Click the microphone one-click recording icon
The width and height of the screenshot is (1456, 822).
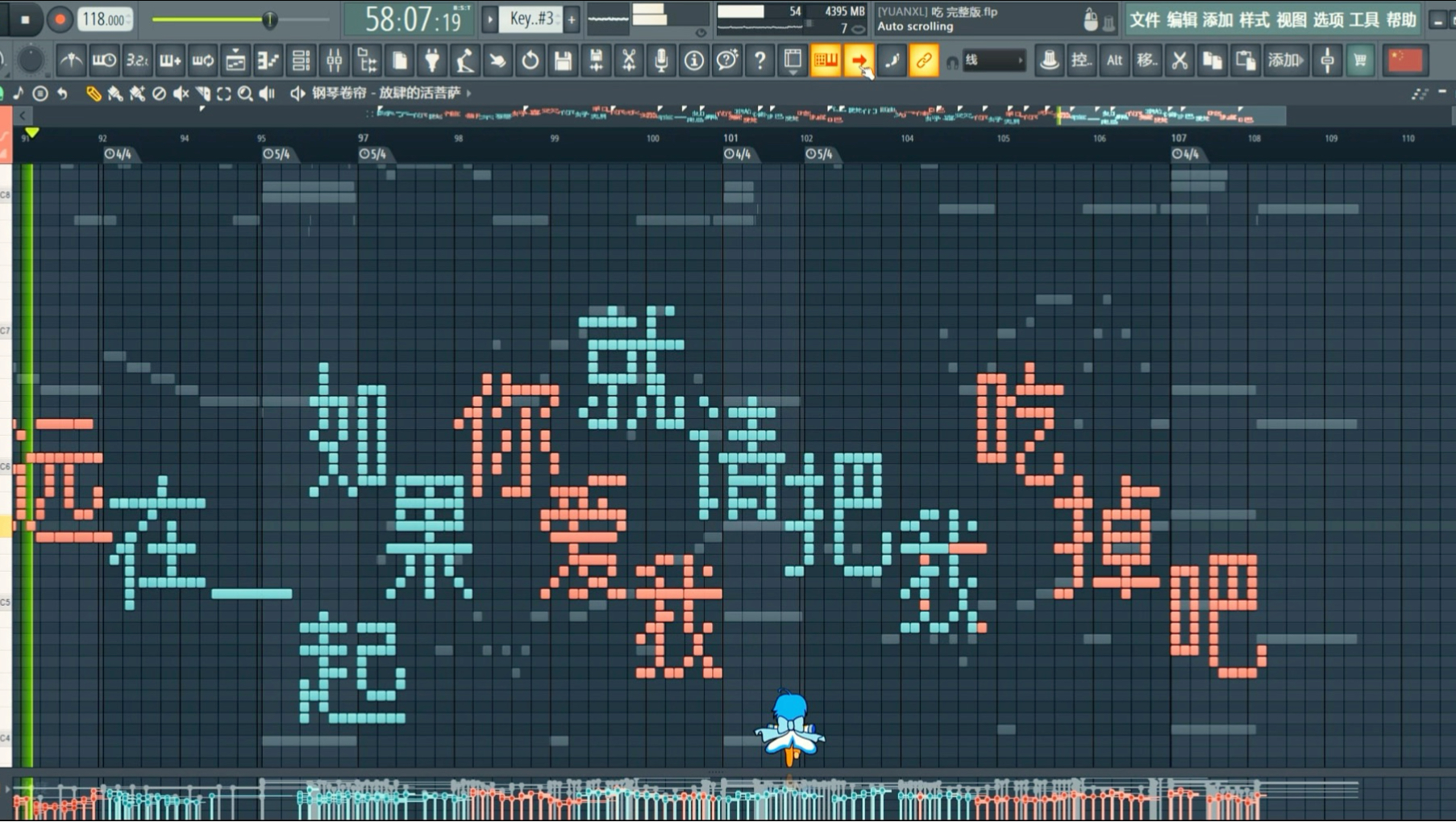tap(661, 61)
